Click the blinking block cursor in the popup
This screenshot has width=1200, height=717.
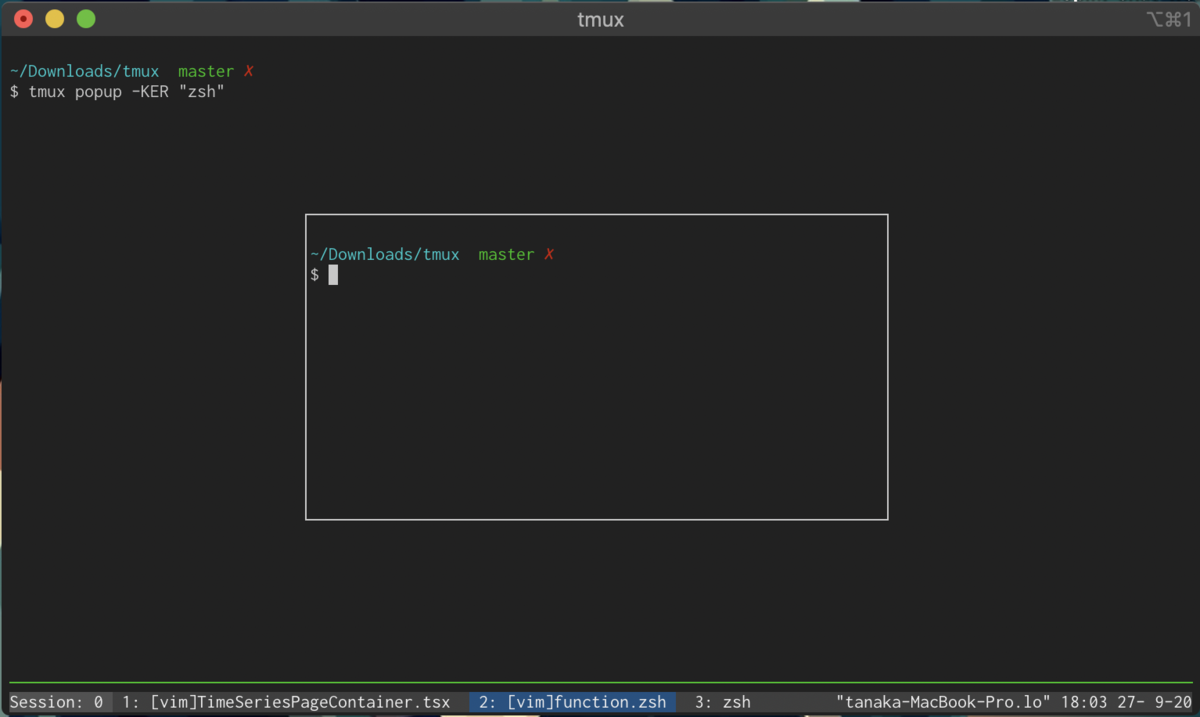click(x=332, y=274)
